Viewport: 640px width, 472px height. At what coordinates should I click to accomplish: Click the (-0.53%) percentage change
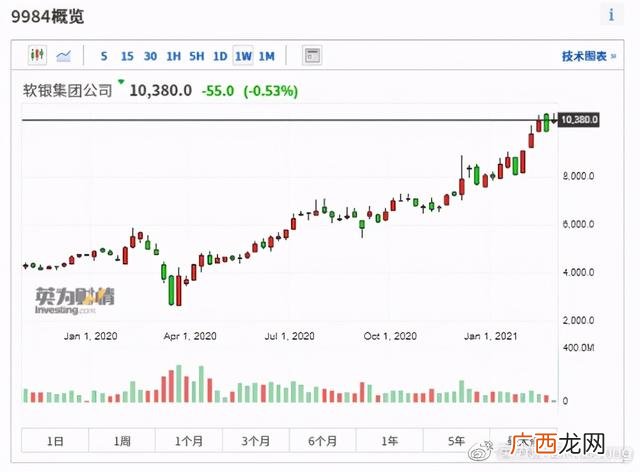(x=271, y=91)
